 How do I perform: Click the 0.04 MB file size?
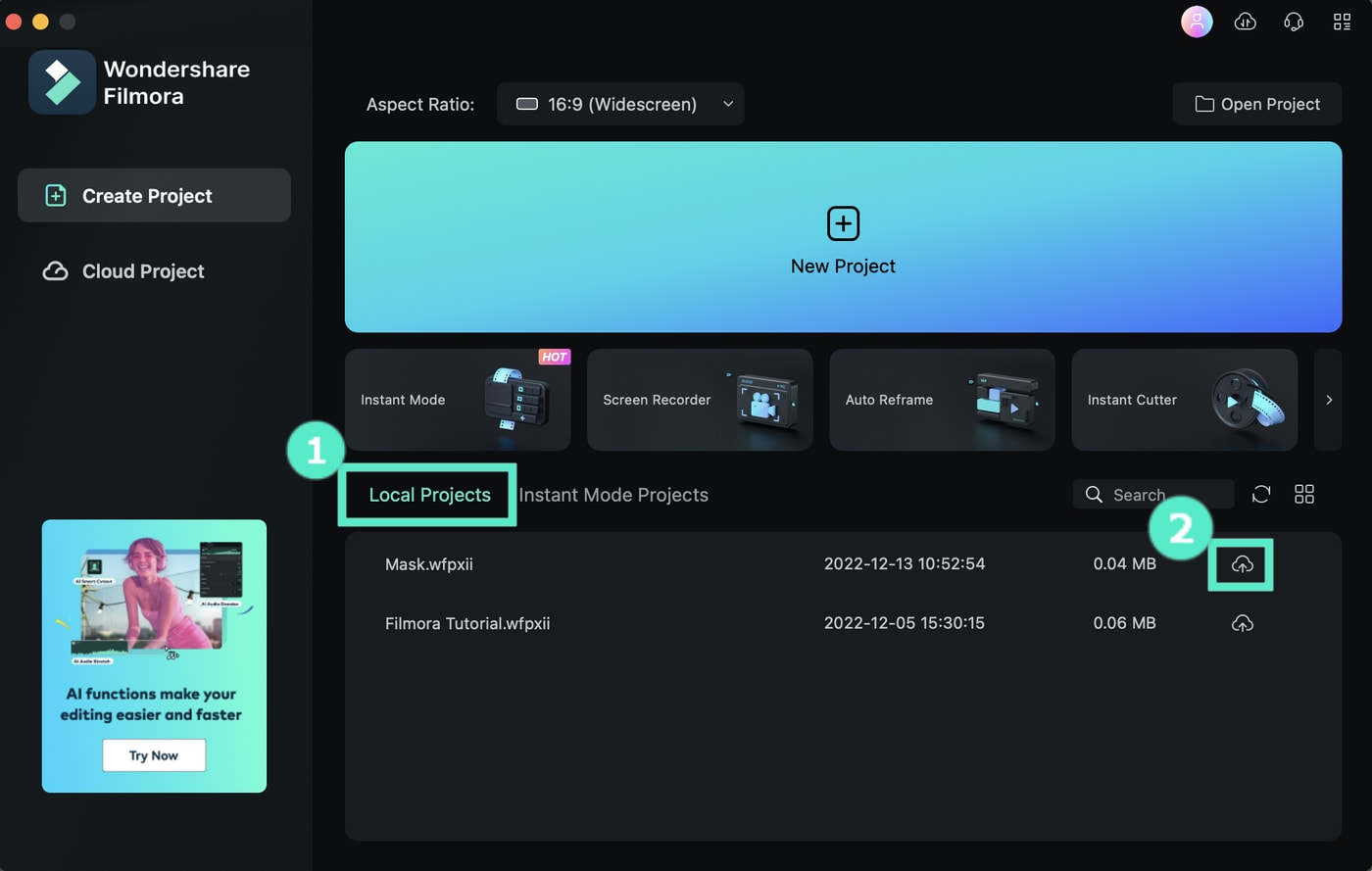[x=1124, y=564]
